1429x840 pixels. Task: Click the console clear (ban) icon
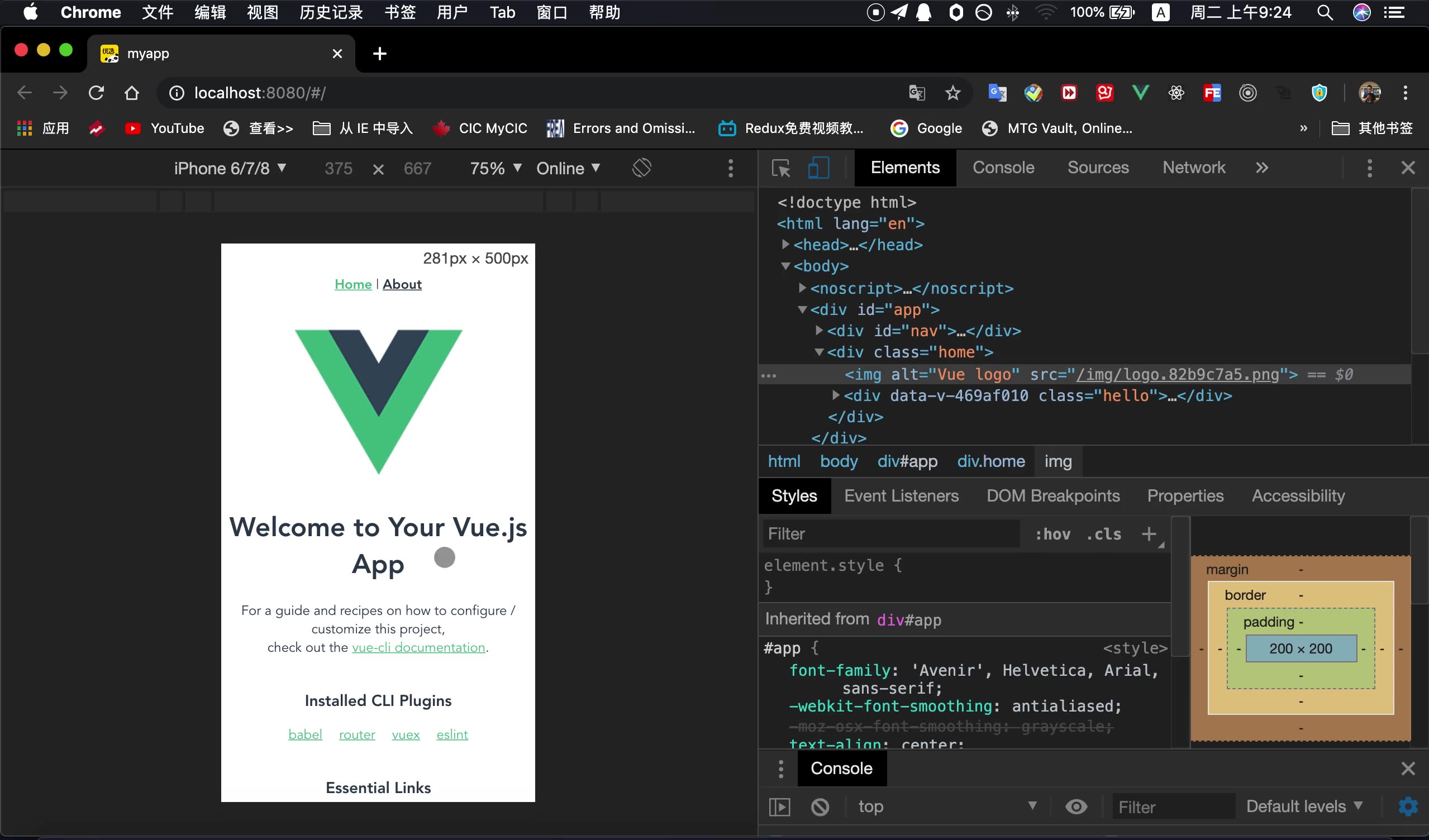[820, 806]
